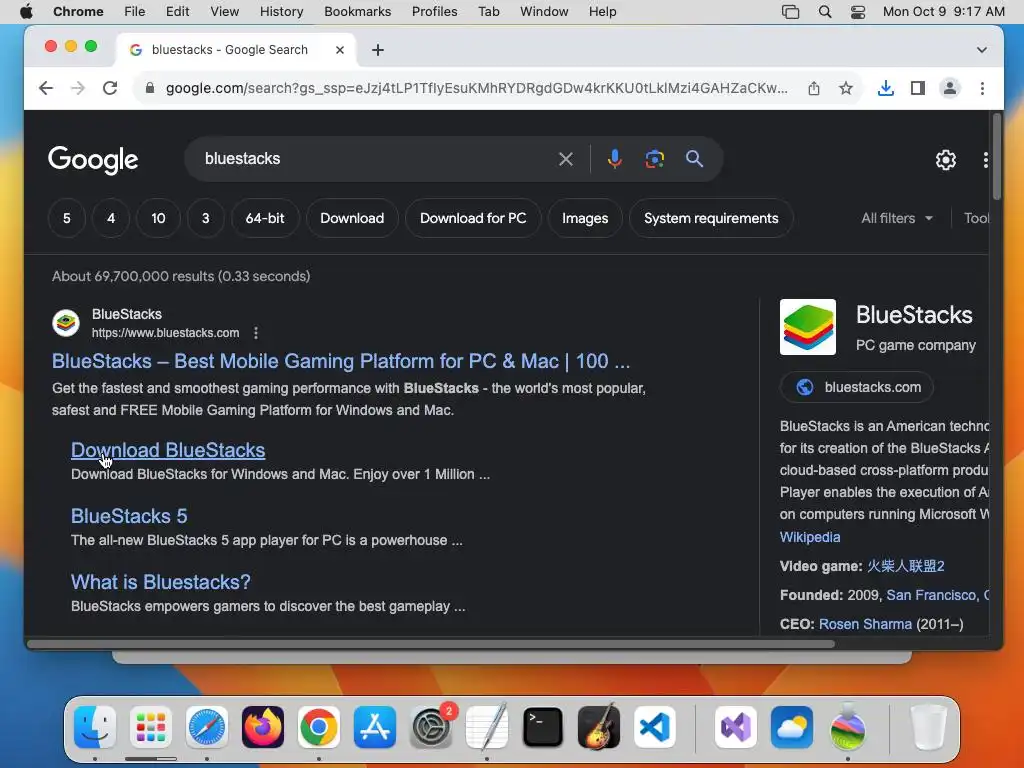Open Finder from the Dock

coord(95,727)
